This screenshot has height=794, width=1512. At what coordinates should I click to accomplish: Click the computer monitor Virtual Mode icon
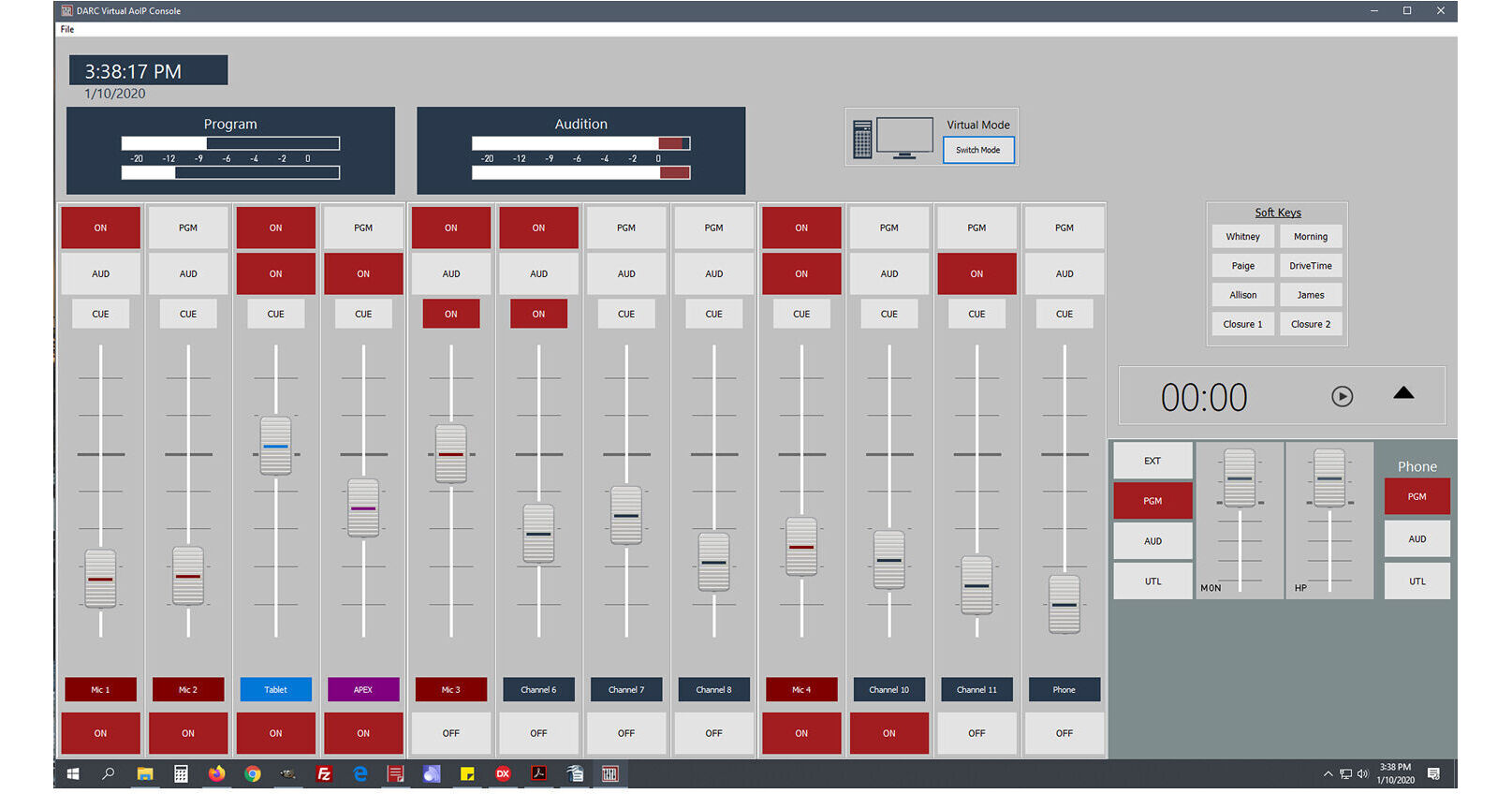click(892, 139)
